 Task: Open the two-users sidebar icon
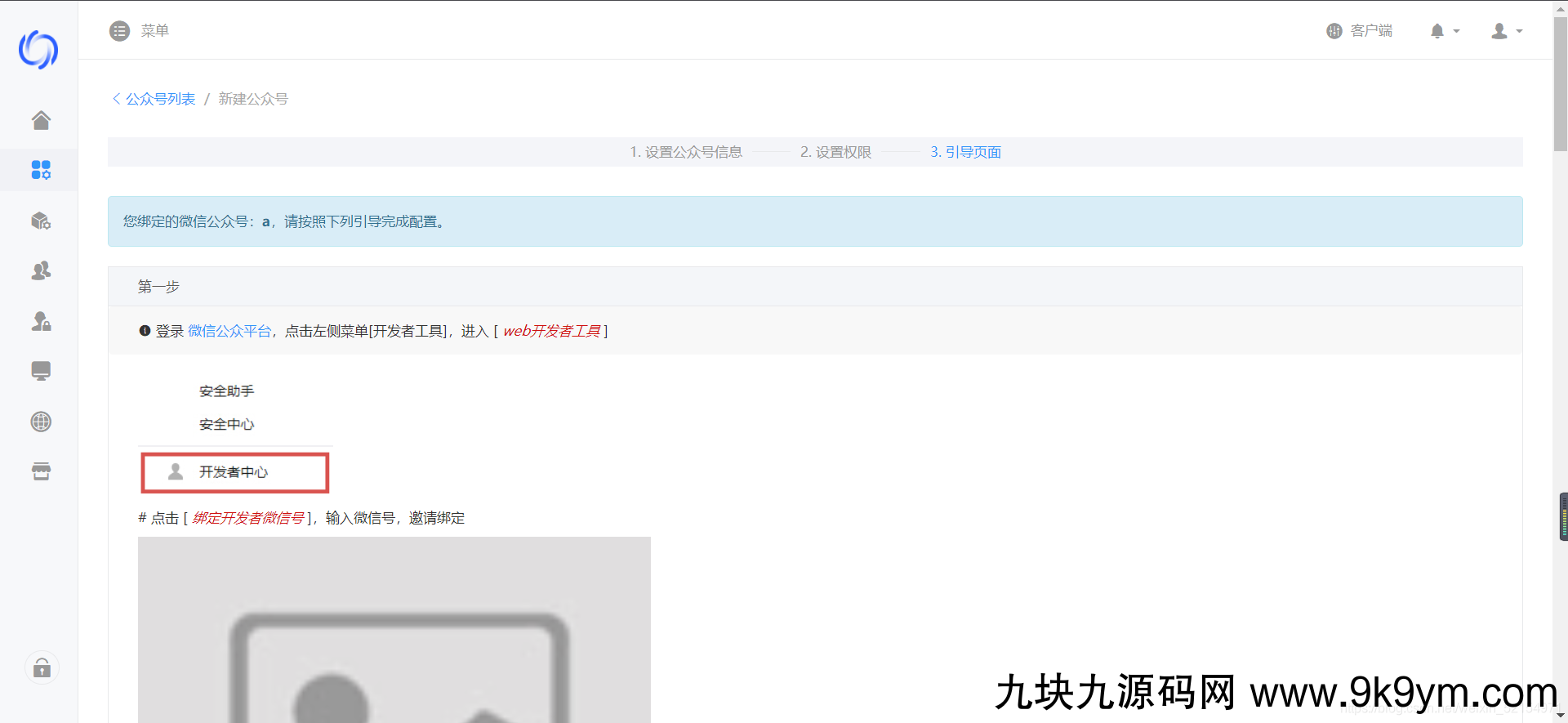click(x=41, y=270)
